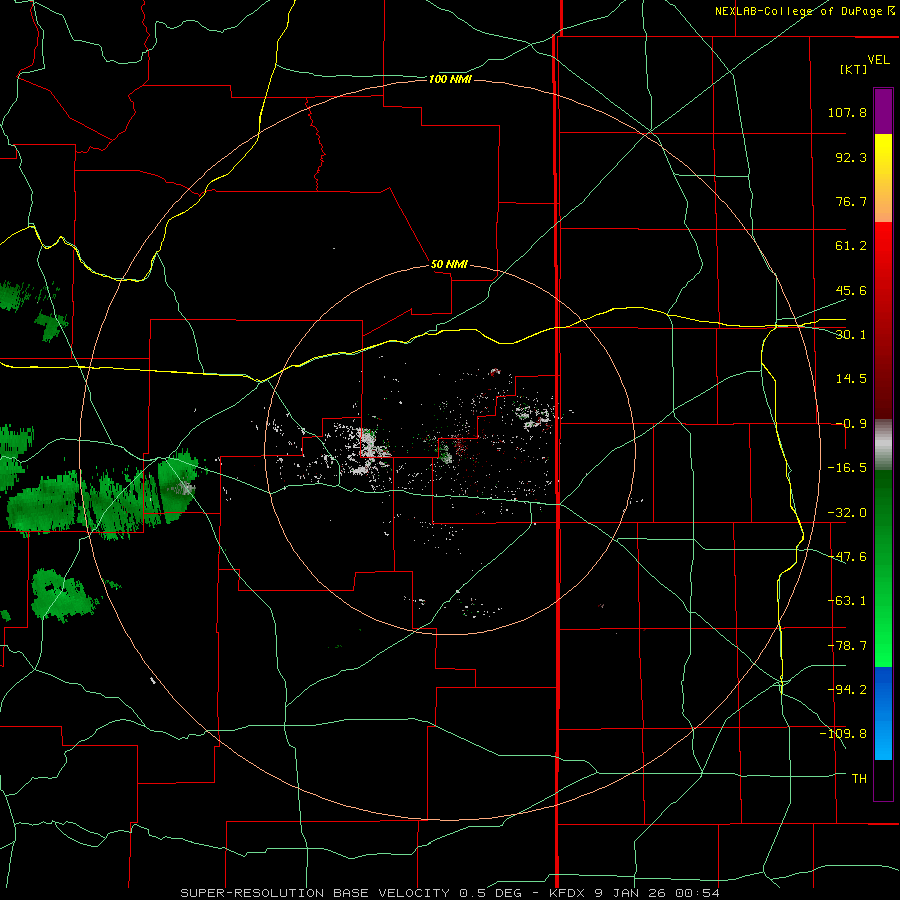This screenshot has width=900, height=900.
Task: Click the 100 NMI range ring label
Action: click(450, 79)
